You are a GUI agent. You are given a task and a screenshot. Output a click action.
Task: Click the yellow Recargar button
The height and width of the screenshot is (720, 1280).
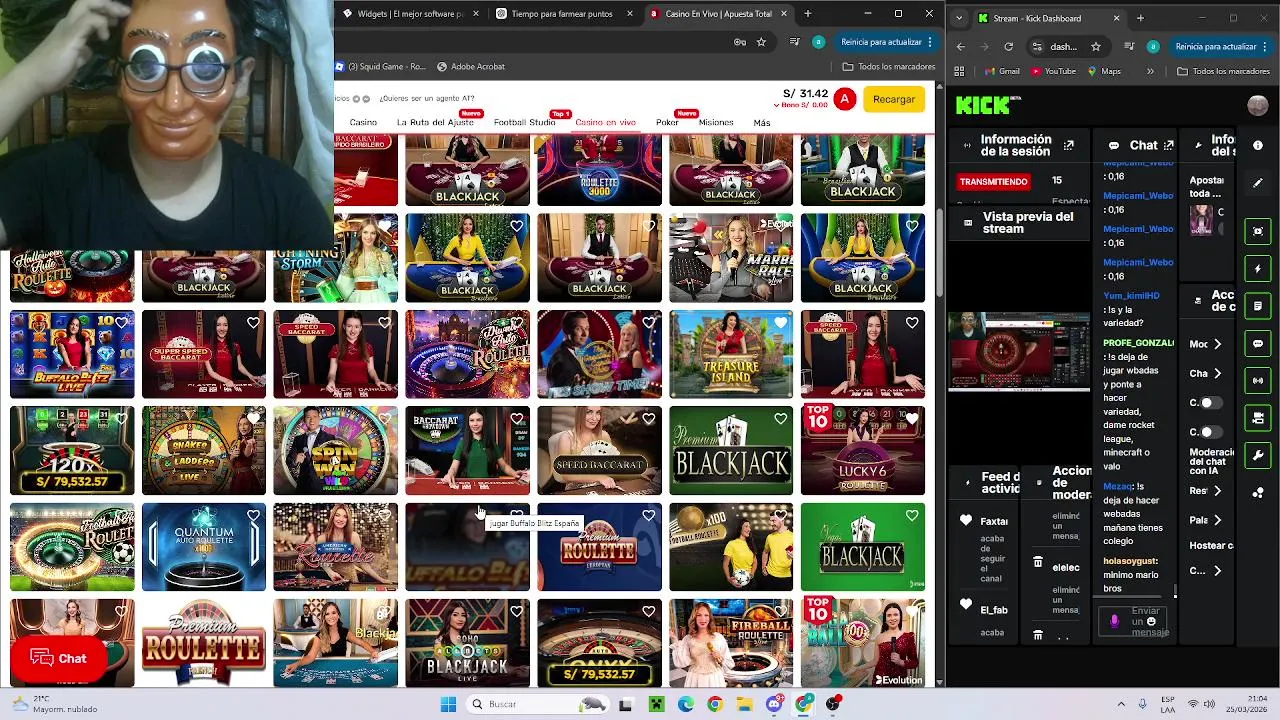tap(894, 99)
